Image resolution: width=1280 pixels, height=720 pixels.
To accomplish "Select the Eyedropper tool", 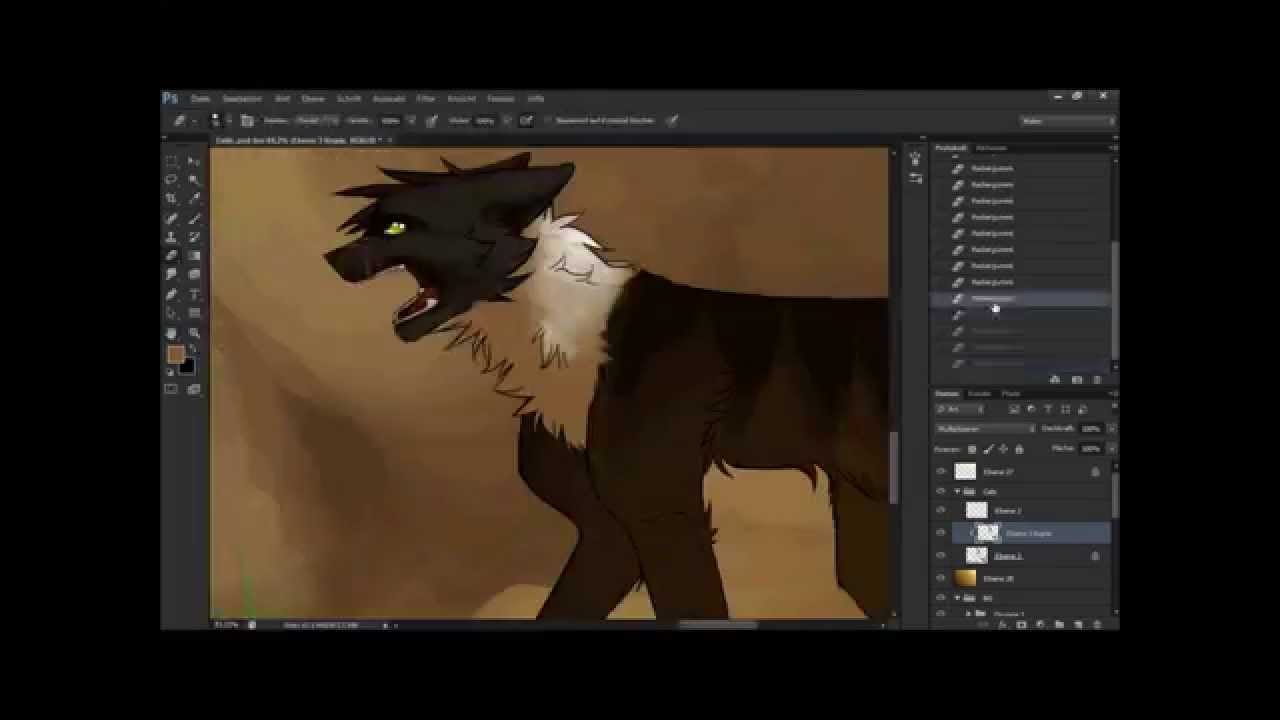I will coord(194,199).
